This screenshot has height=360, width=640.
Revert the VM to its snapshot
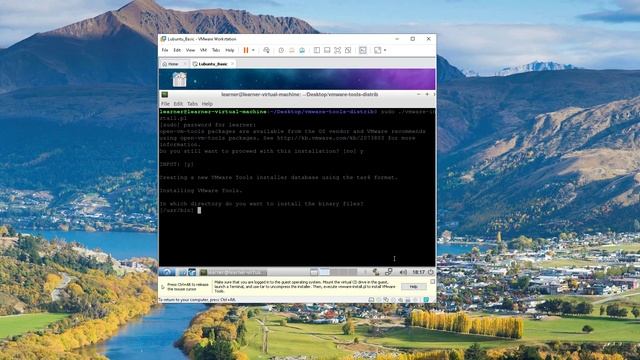(291, 50)
